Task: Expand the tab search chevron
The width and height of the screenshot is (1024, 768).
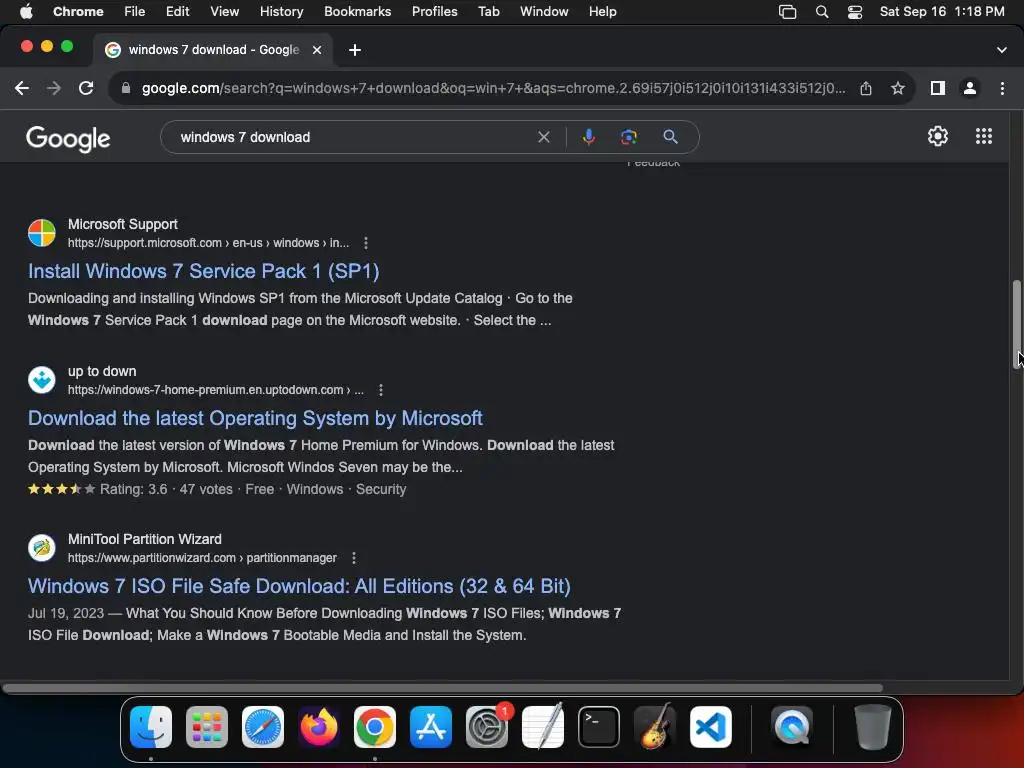Action: 1001,50
